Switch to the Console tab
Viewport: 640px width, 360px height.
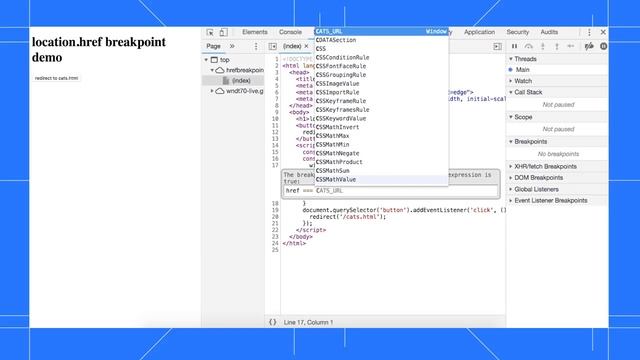(x=290, y=32)
